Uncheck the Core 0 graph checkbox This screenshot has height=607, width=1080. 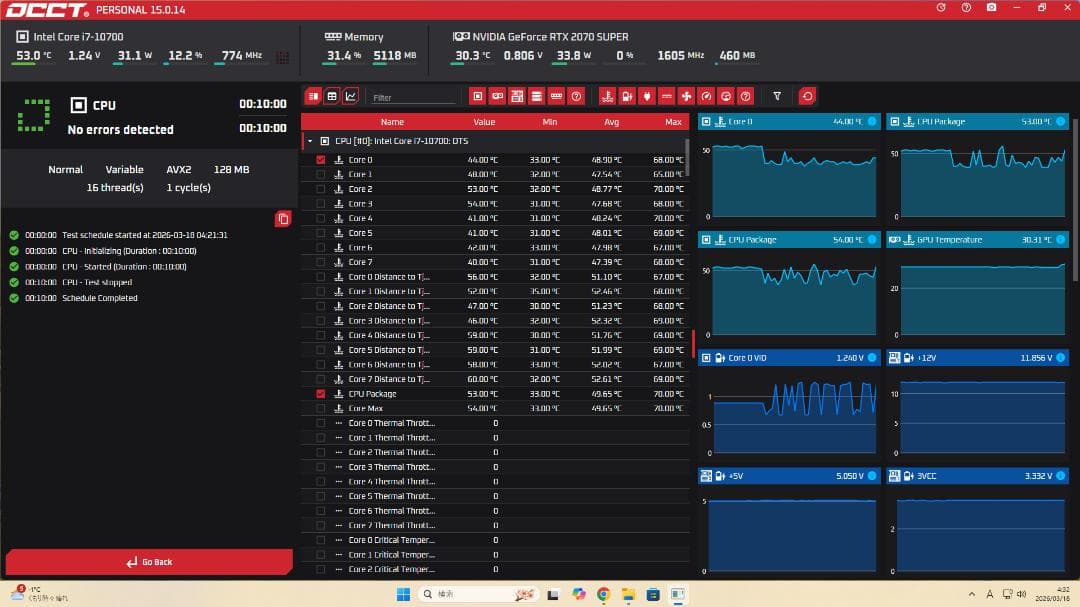pos(320,160)
